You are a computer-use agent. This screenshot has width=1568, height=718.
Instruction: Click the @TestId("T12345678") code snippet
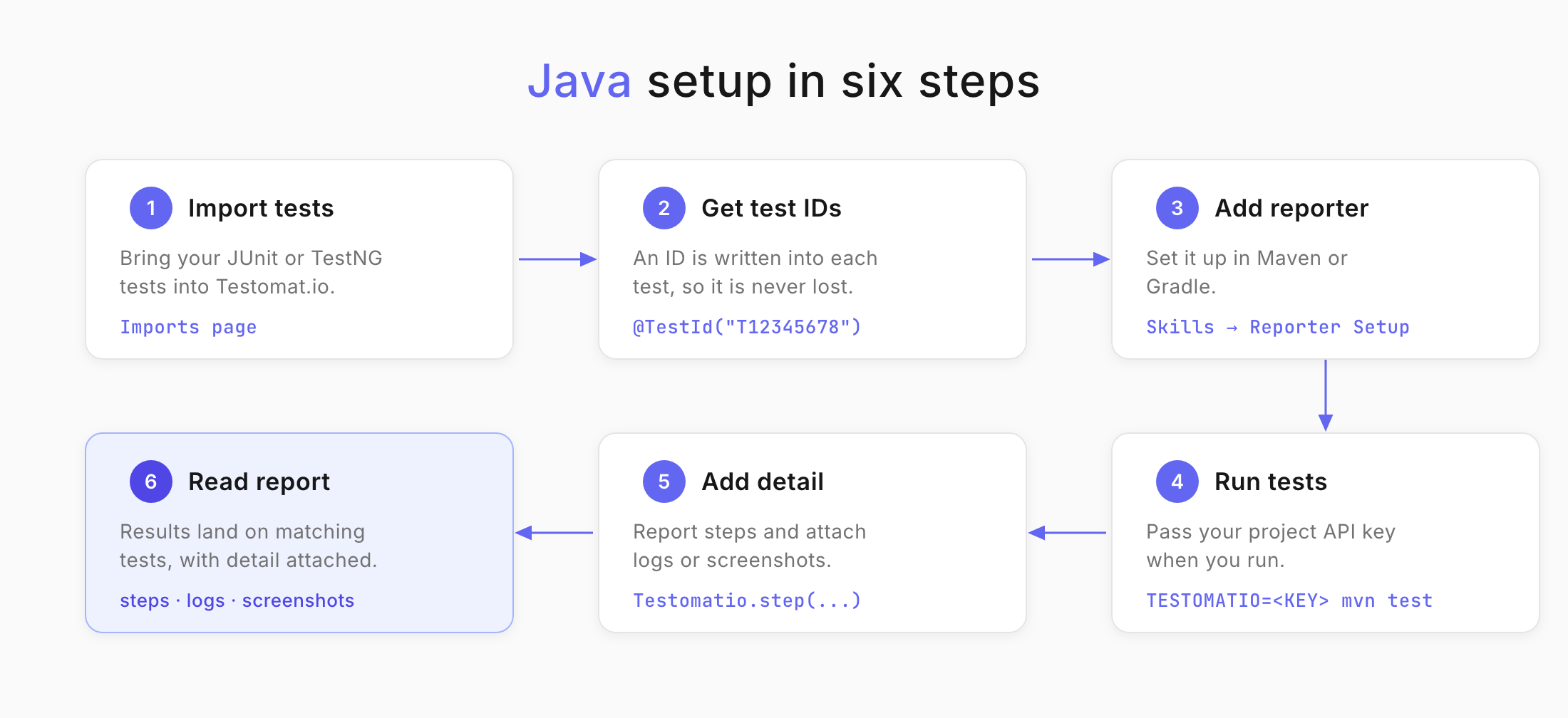(x=747, y=327)
